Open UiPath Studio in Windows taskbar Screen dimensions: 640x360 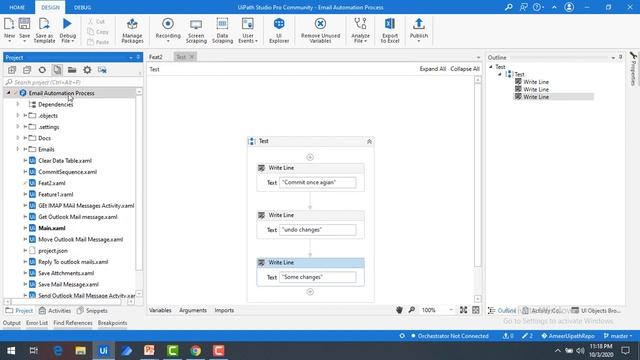click(x=103, y=351)
